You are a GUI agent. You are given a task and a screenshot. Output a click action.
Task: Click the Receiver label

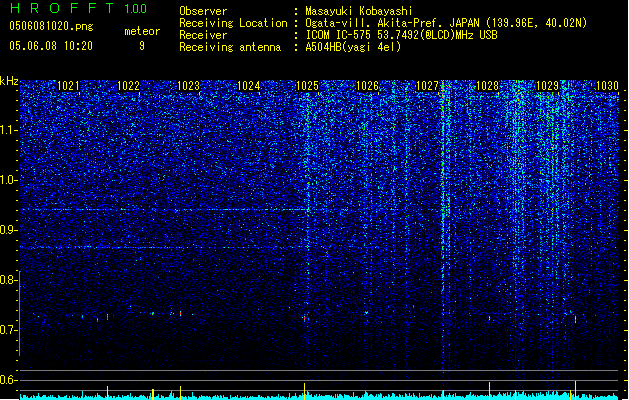[x=203, y=35]
